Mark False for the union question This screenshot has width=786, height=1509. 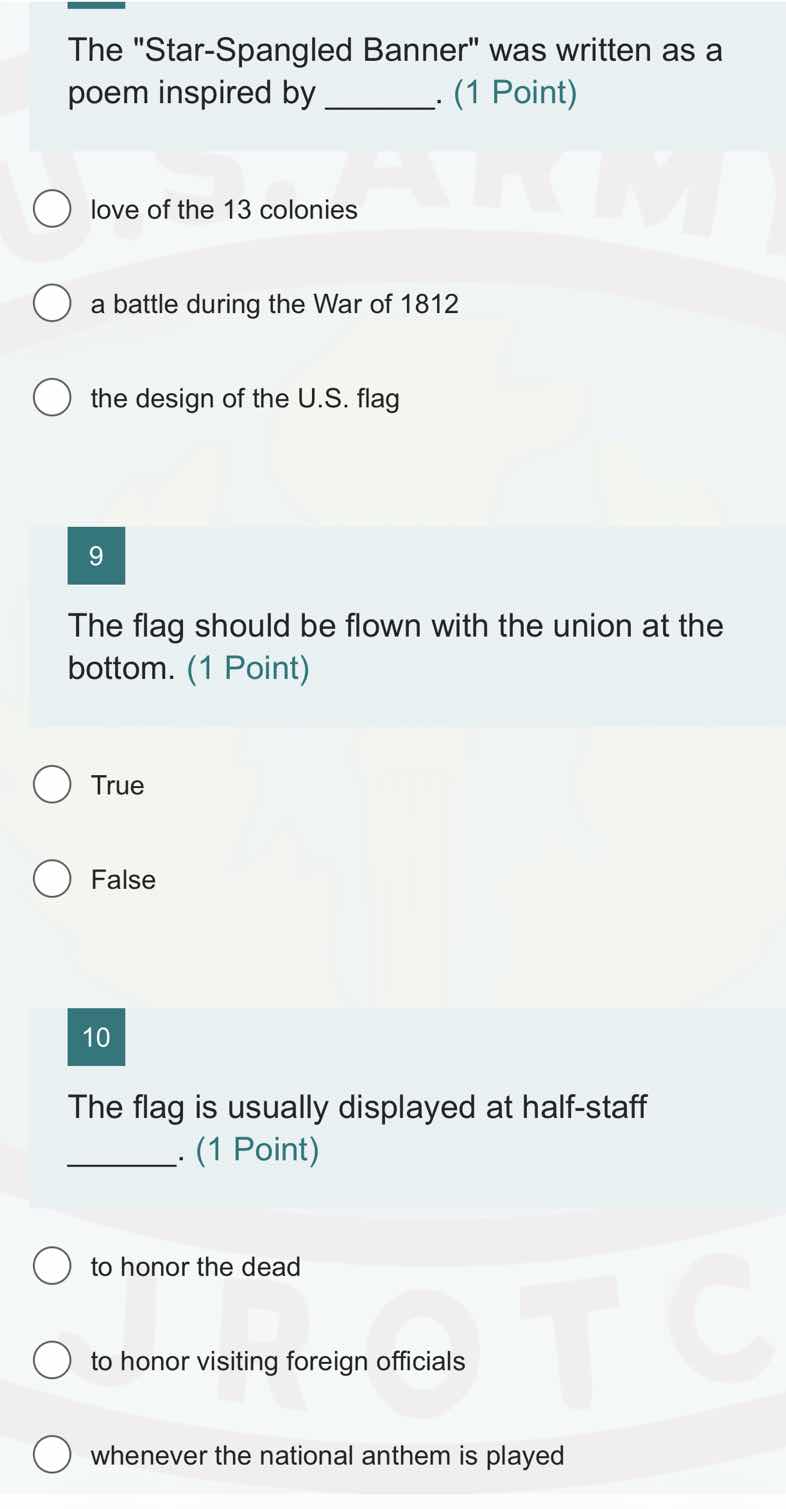[51, 879]
